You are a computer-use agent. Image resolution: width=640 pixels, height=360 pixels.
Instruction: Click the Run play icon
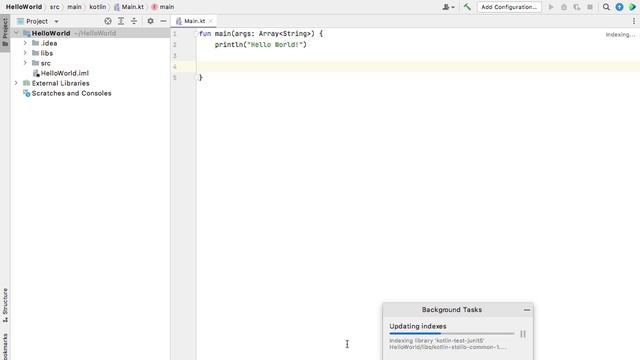click(551, 7)
